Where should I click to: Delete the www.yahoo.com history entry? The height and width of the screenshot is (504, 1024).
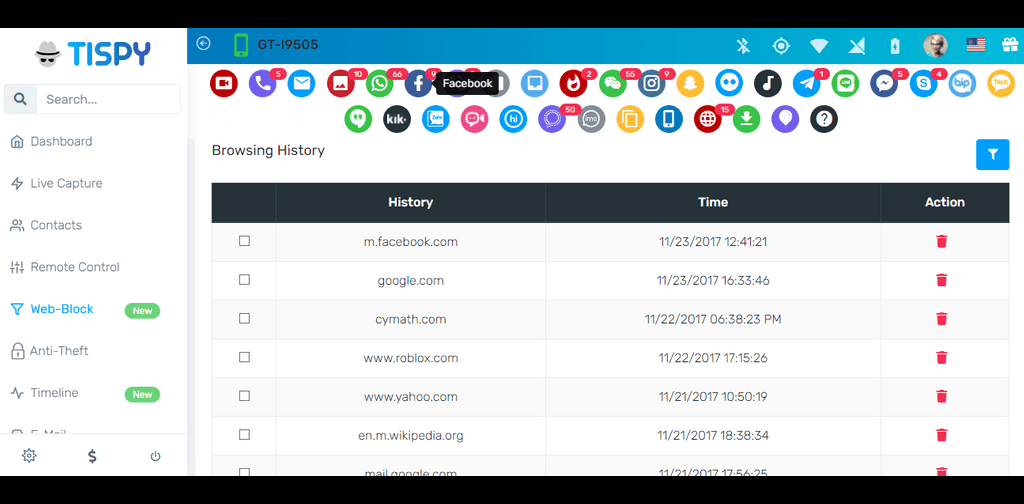tap(942, 396)
